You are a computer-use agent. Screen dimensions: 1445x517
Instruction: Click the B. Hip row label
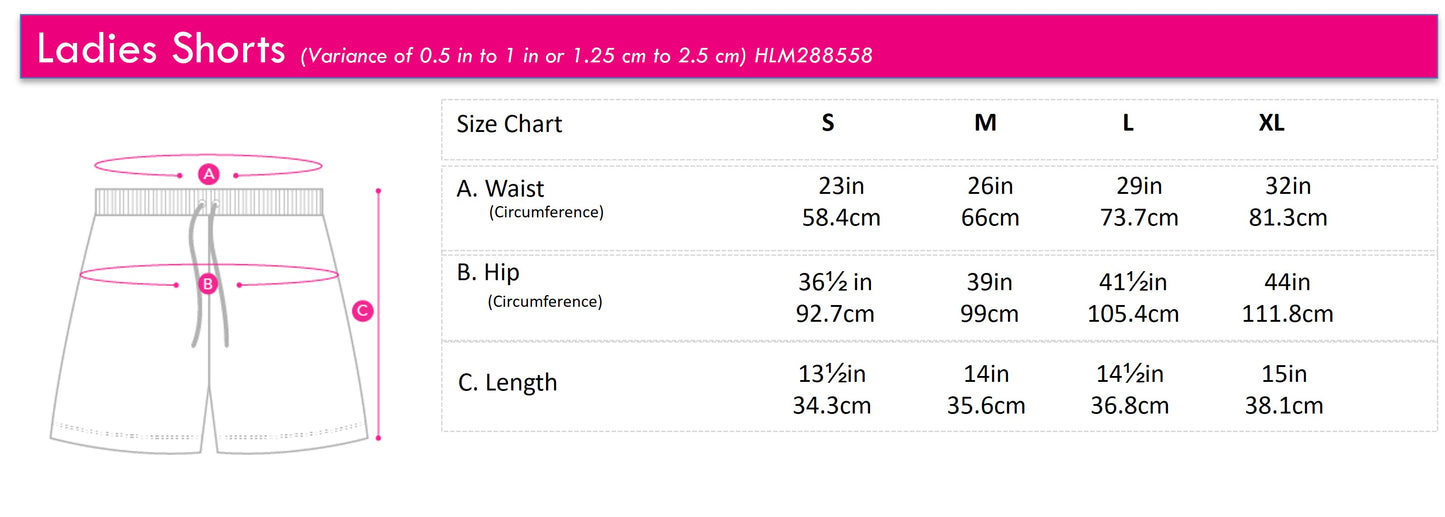coord(489,273)
